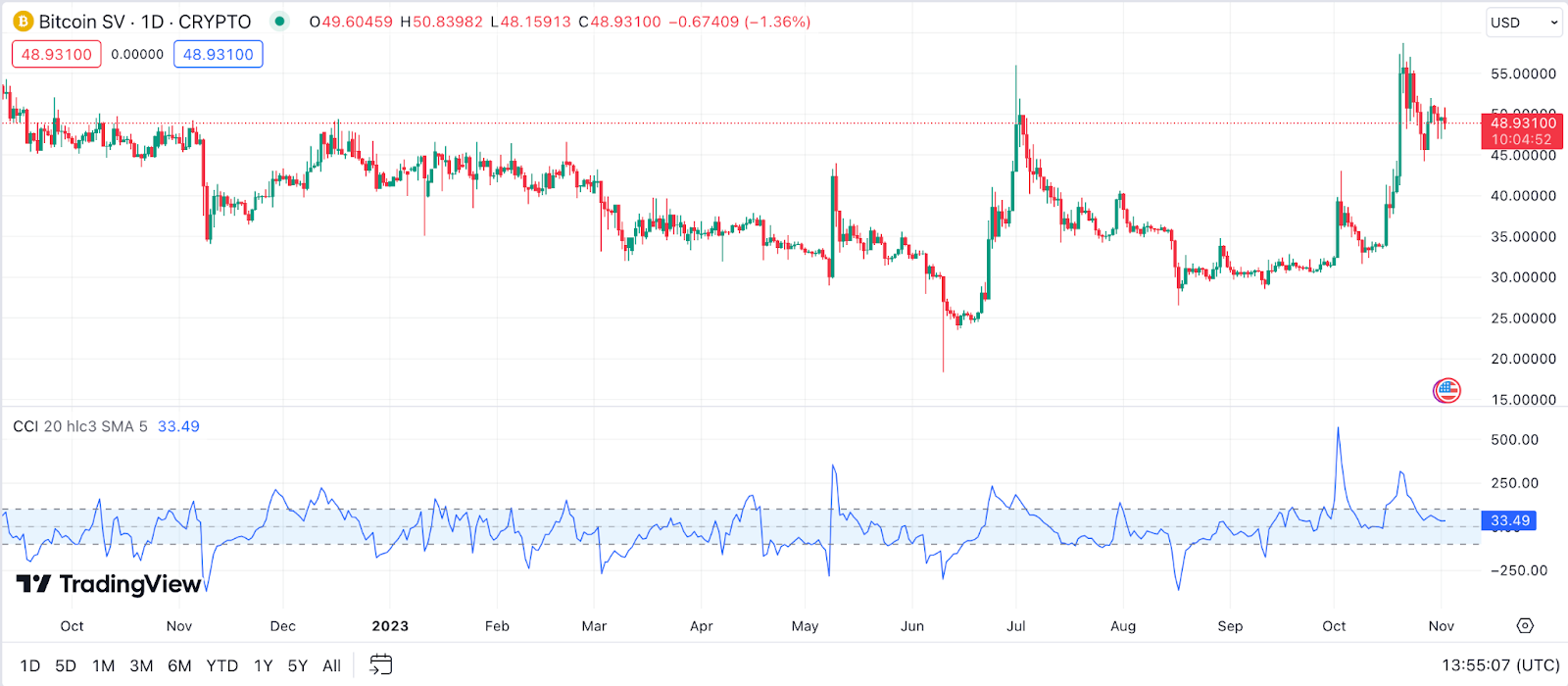The height and width of the screenshot is (686, 1568).
Task: Click the TradingView logo
Action: point(109,584)
